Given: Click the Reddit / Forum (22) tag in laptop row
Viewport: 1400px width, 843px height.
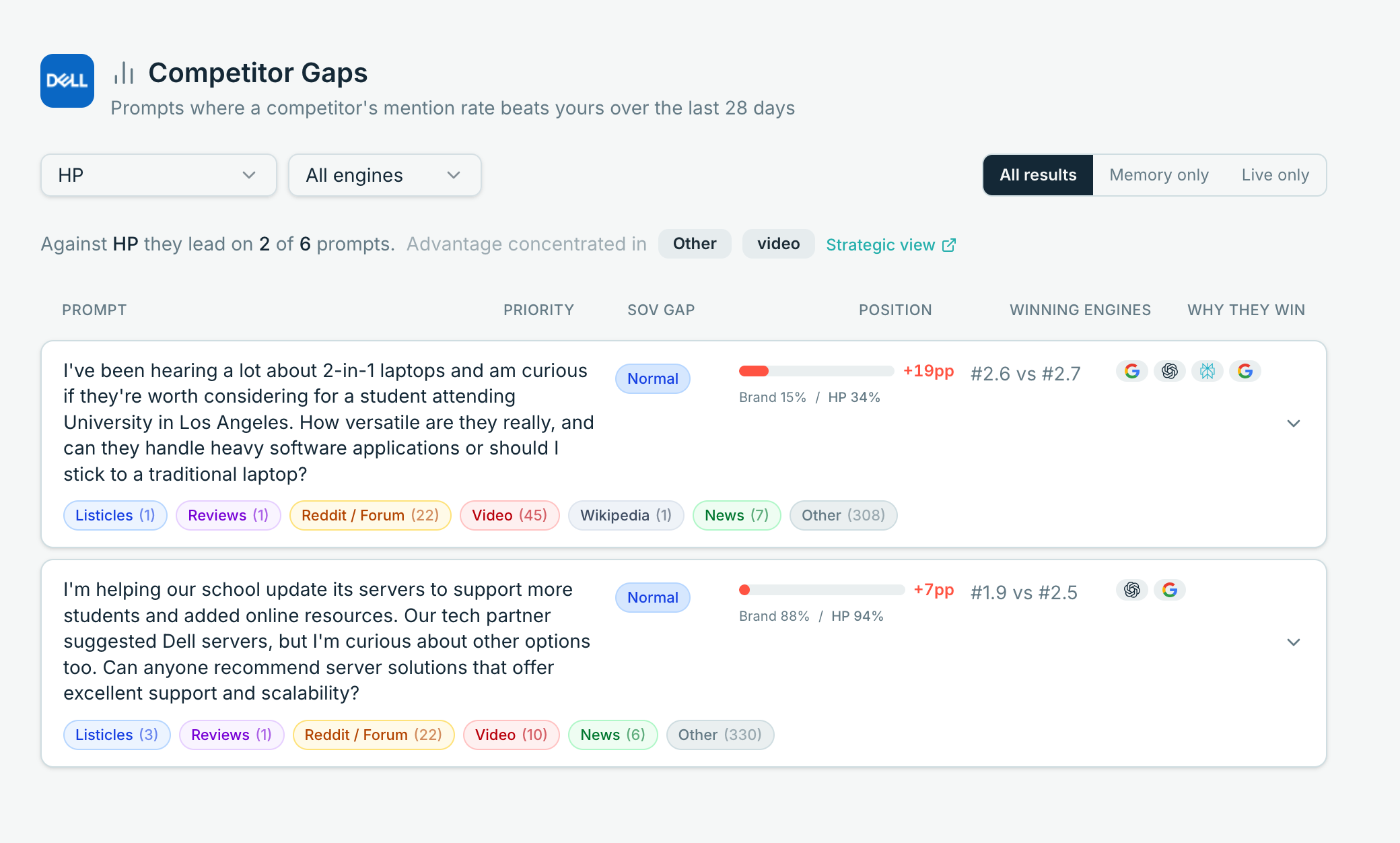Looking at the screenshot, I should (x=370, y=515).
